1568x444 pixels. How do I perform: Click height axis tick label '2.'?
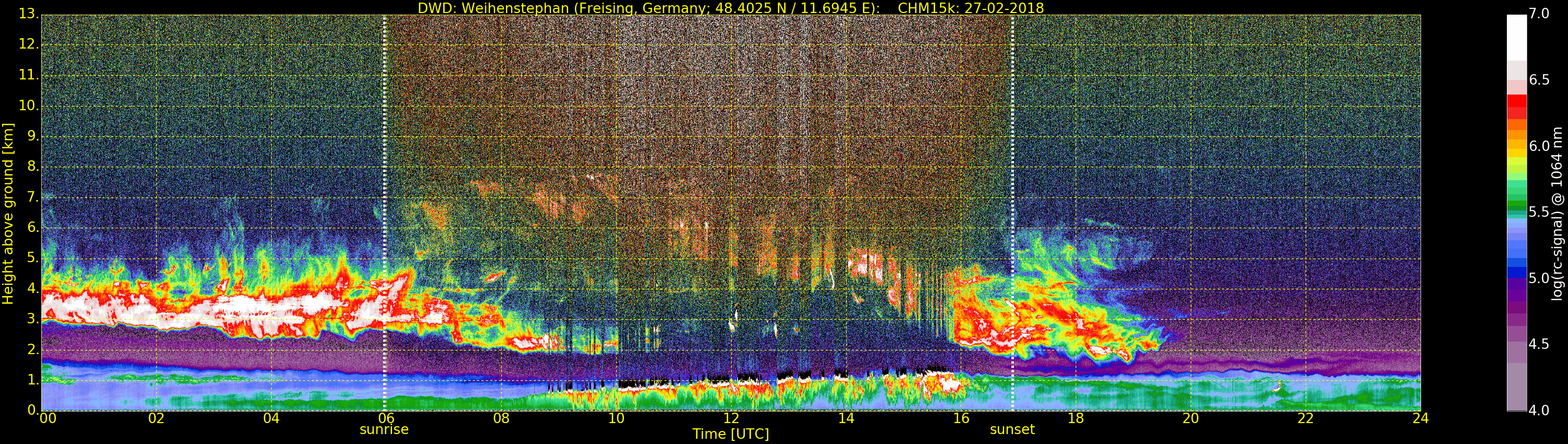coord(33,349)
